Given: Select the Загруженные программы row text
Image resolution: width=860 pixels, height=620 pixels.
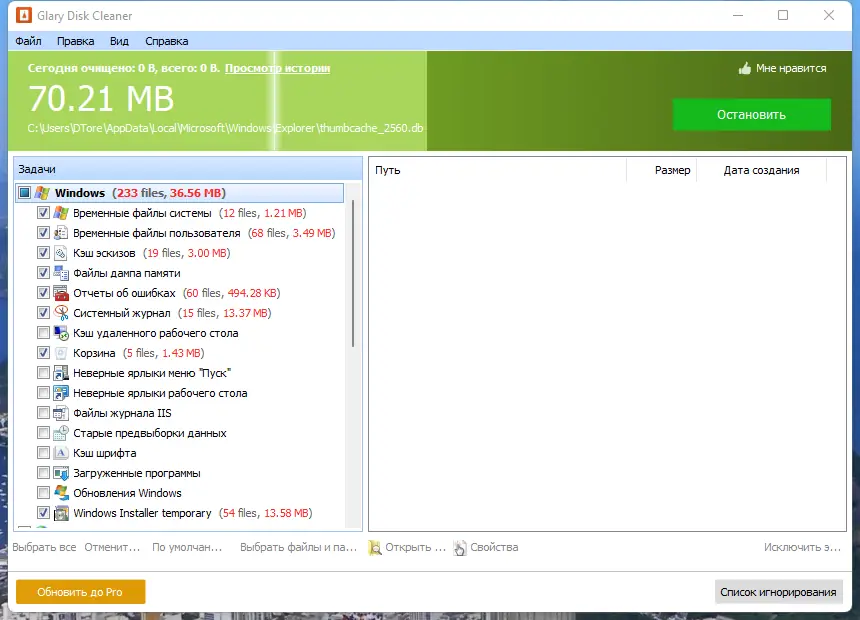Looking at the screenshot, I should point(137,473).
